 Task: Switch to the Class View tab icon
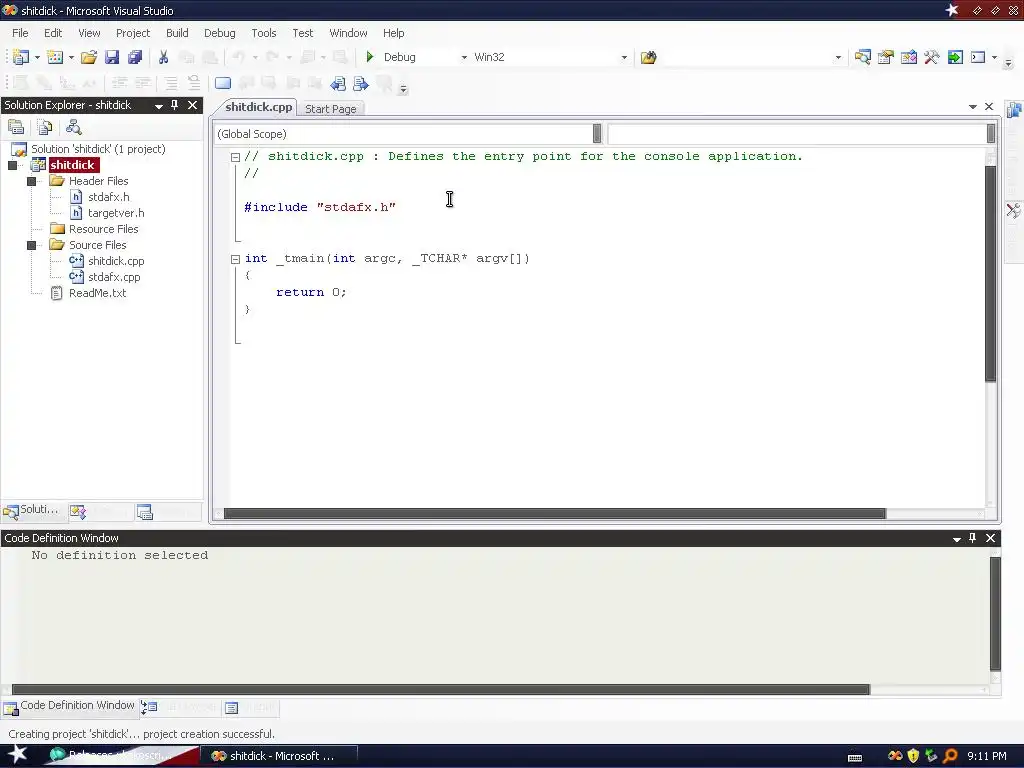tap(78, 512)
